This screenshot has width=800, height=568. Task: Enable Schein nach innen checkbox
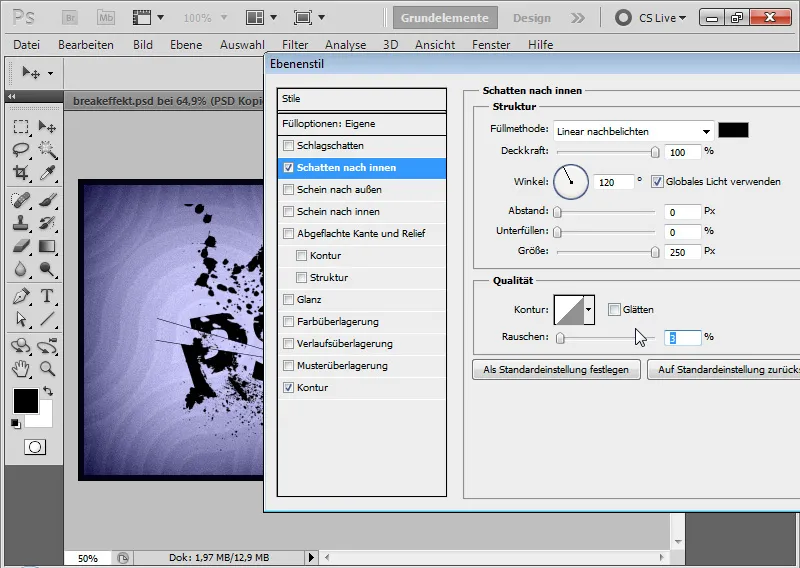tap(289, 211)
